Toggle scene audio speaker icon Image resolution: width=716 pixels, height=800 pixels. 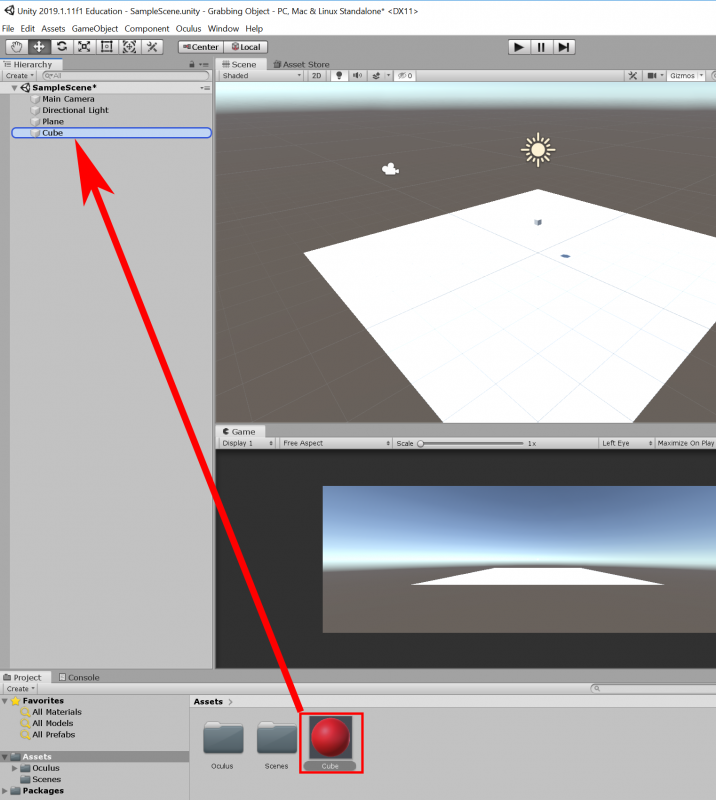tap(358, 76)
